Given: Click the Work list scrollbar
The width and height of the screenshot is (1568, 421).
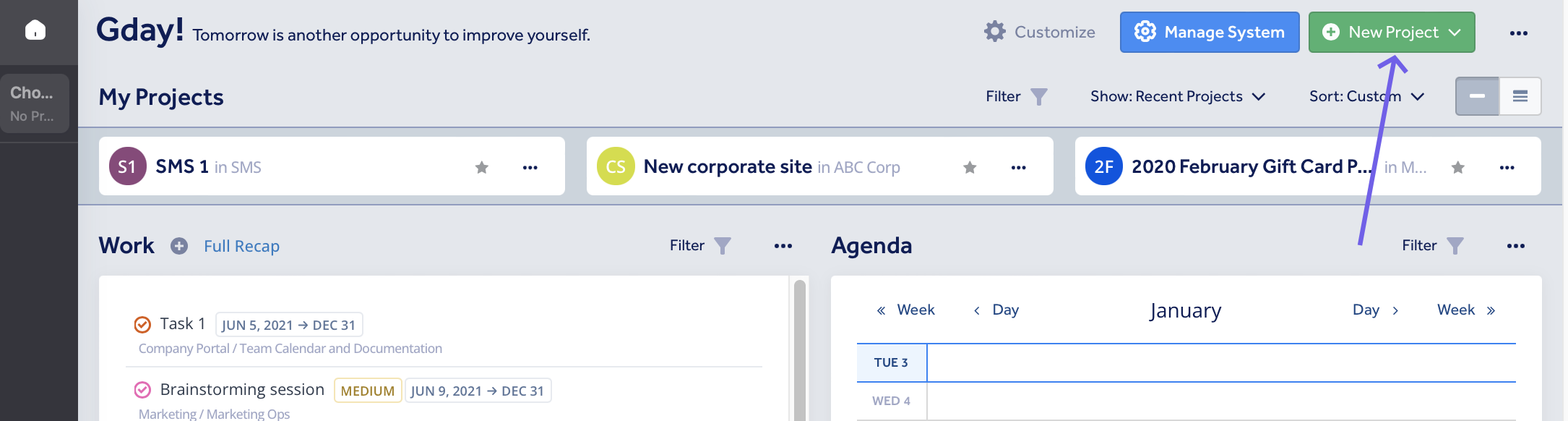Looking at the screenshot, I should click(x=799, y=347).
